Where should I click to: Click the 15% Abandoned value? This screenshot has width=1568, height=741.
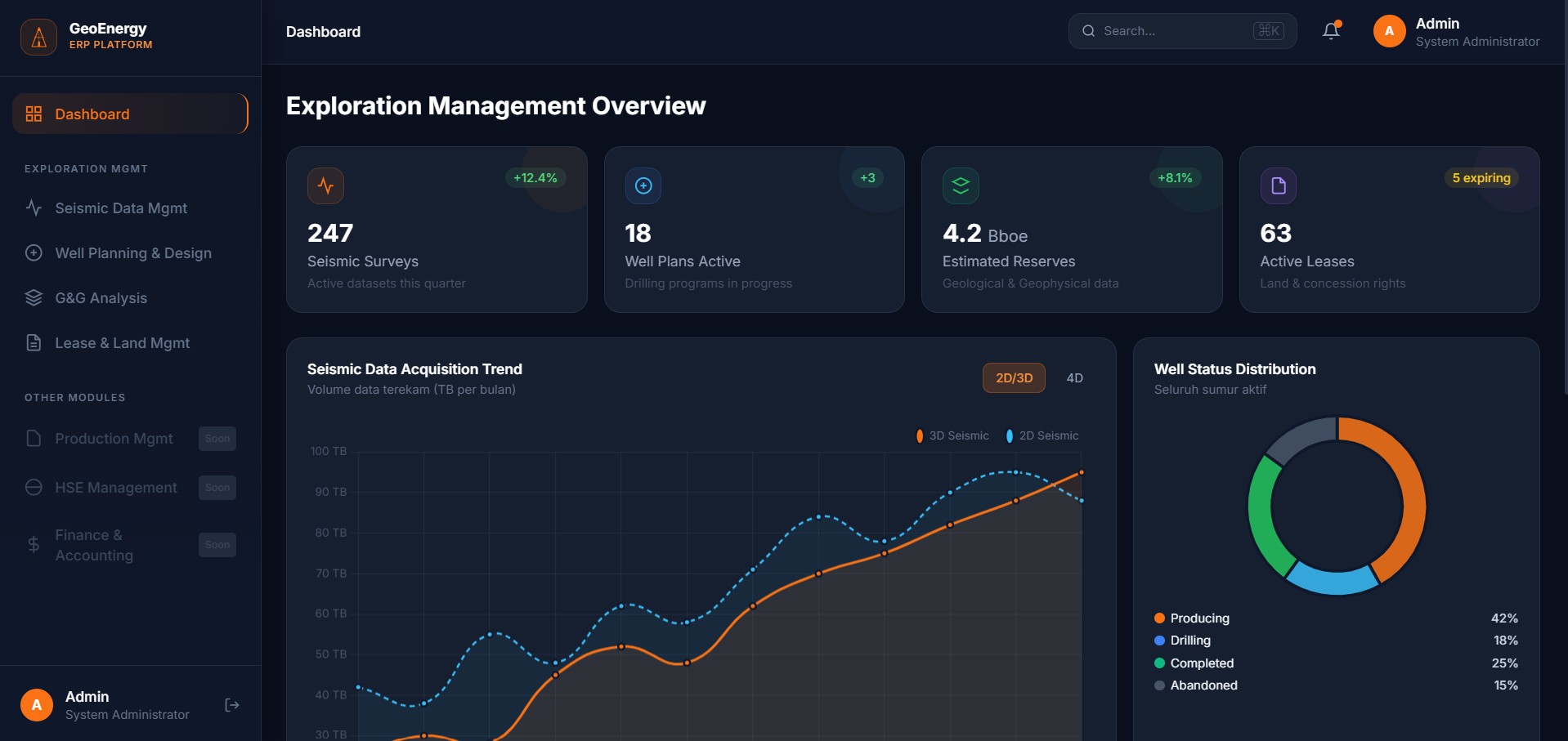1506,685
